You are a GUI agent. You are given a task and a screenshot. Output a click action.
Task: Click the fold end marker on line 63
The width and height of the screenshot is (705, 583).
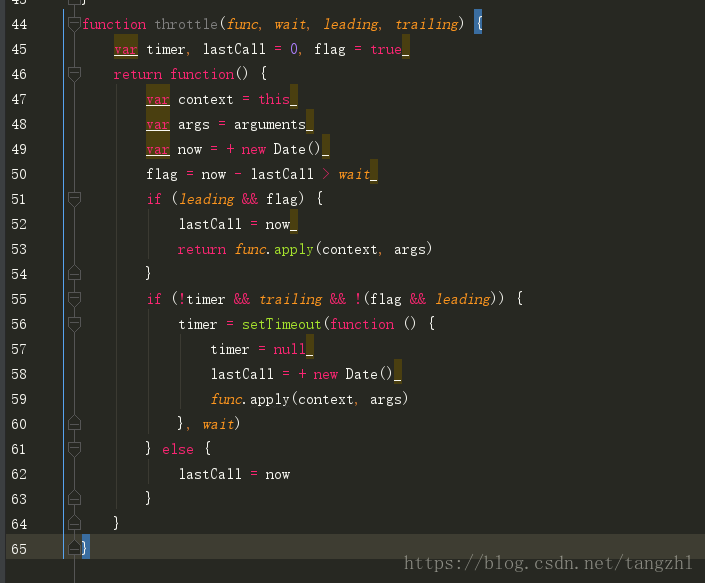coord(74,498)
